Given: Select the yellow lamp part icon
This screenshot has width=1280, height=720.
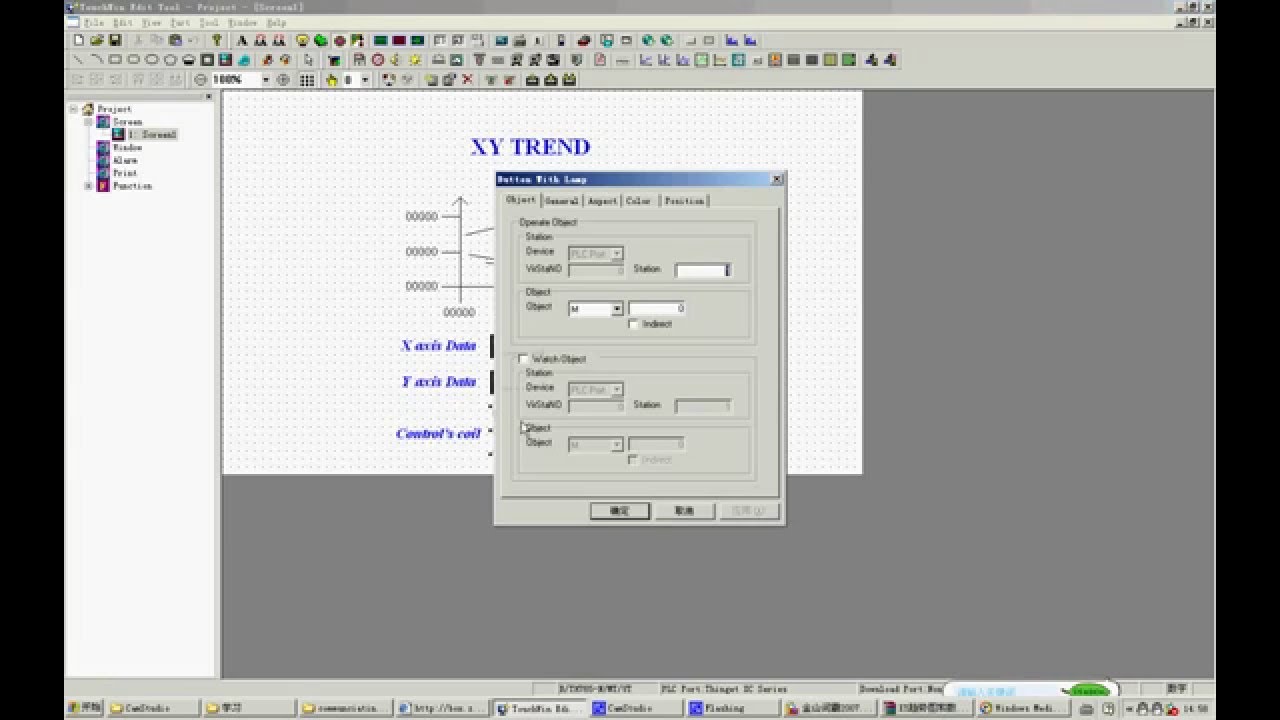Looking at the screenshot, I should pos(302,41).
